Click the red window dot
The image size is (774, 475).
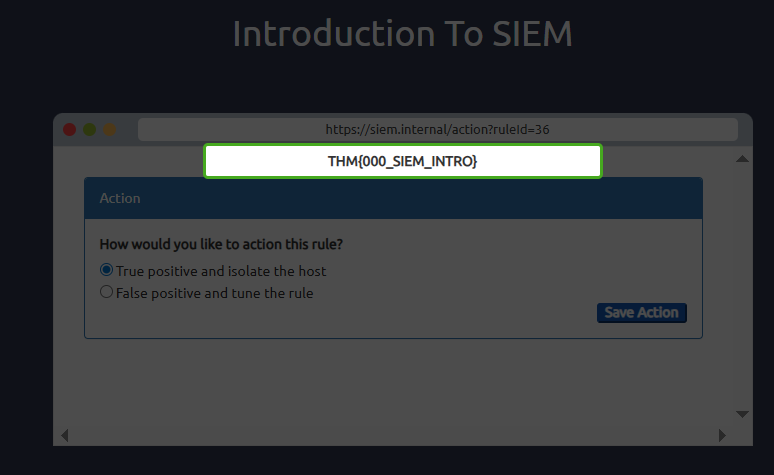coord(70,129)
